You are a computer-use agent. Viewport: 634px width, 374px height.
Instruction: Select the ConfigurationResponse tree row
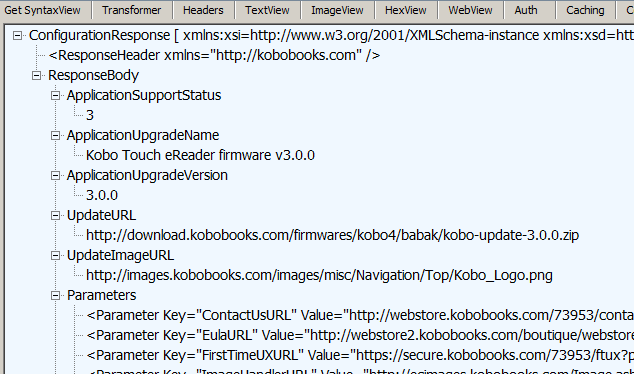coord(331,36)
